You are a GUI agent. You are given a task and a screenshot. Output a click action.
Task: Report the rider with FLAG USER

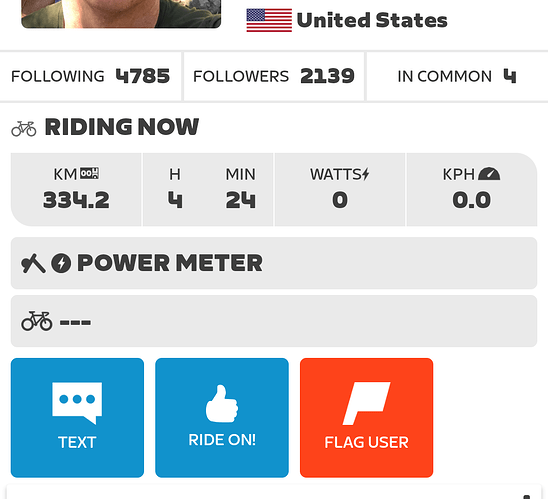[x=366, y=418]
